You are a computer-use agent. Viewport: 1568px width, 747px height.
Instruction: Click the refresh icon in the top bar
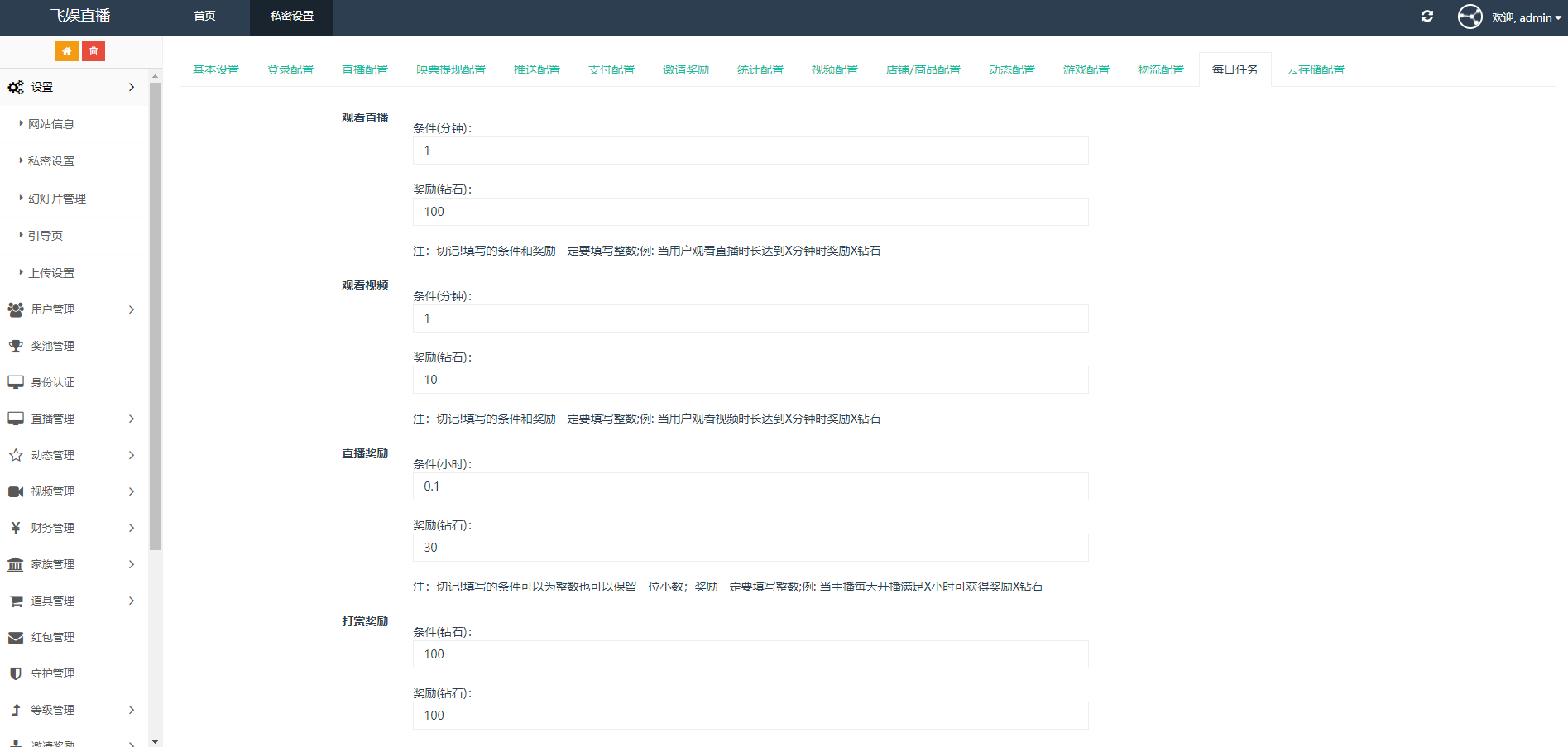1427,16
